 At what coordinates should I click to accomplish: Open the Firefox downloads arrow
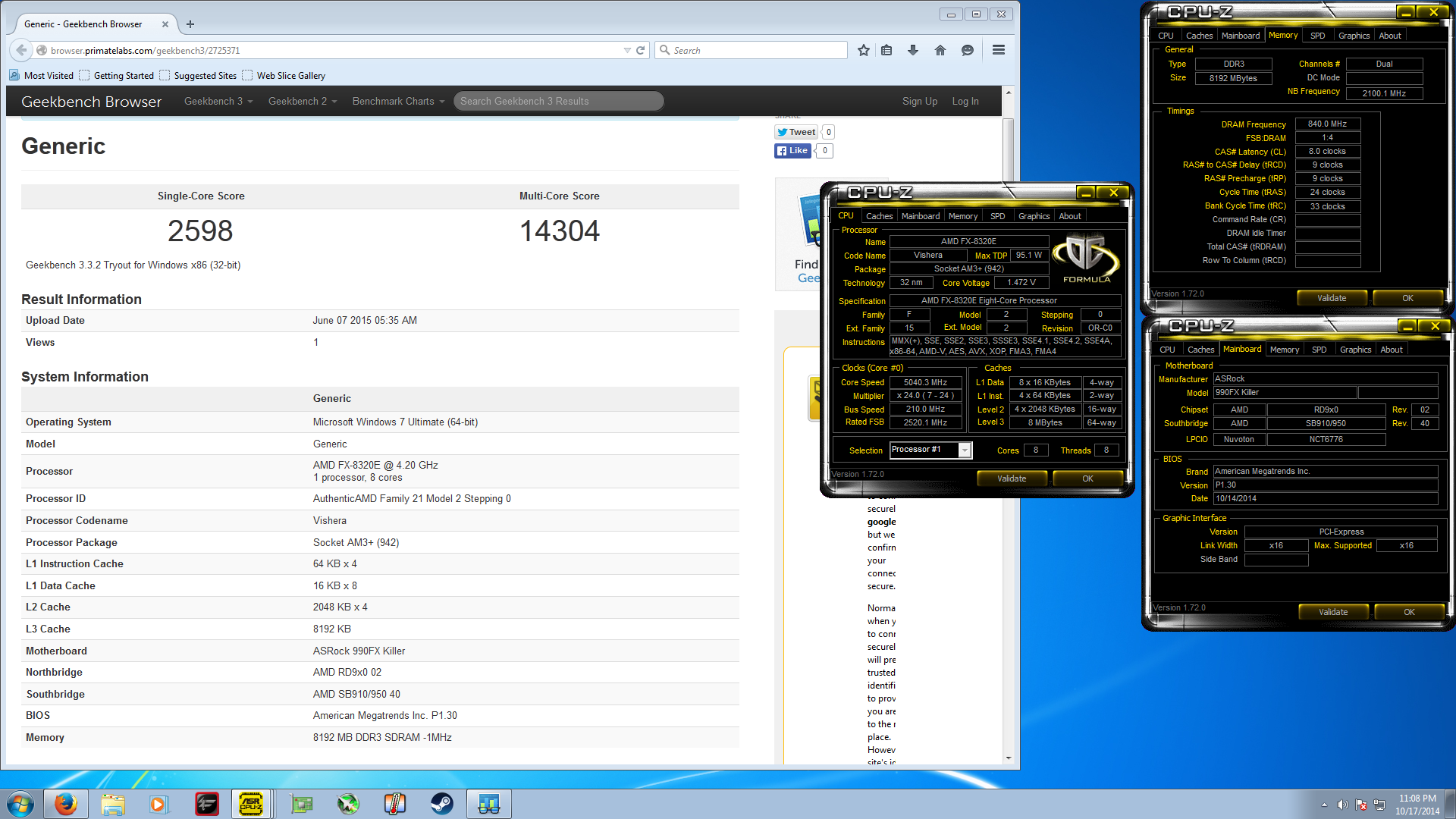click(913, 50)
